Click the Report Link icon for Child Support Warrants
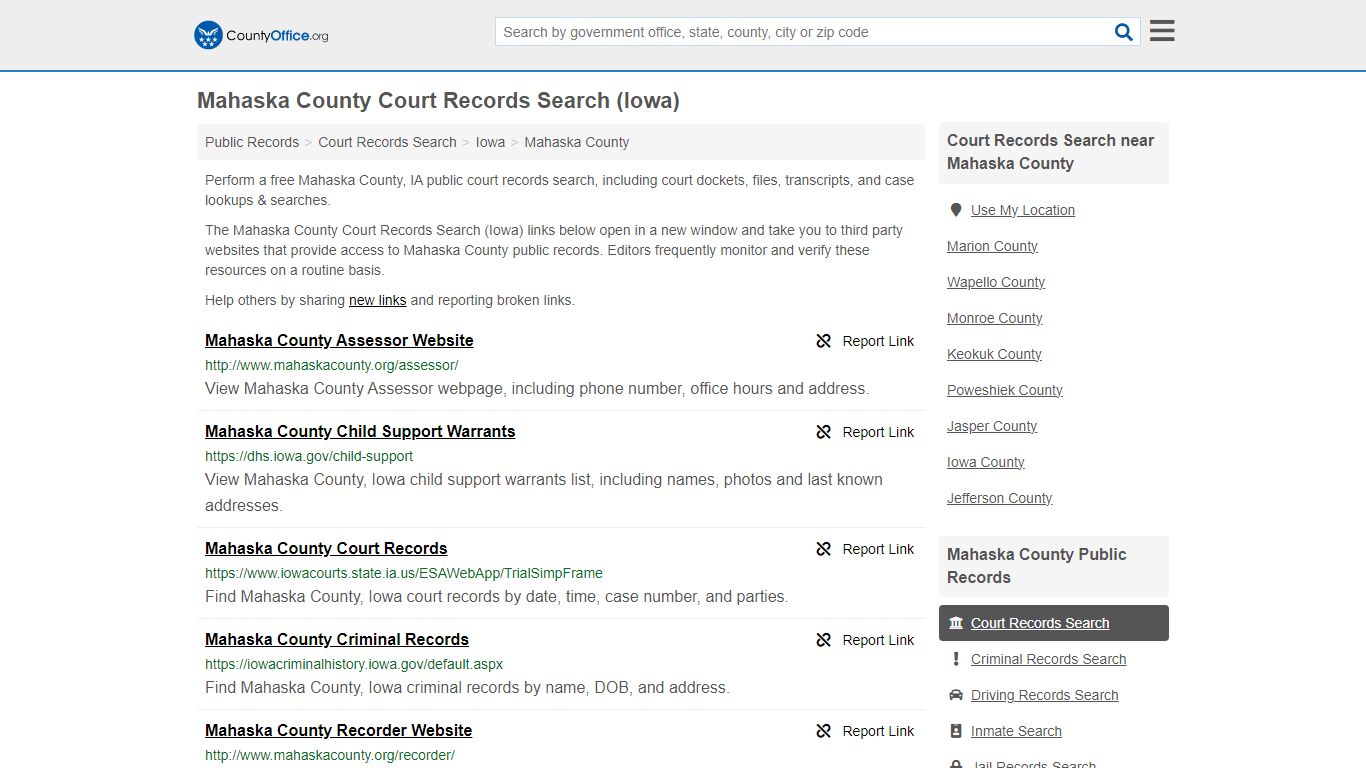Screen dimensions: 1366x768 tap(824, 432)
